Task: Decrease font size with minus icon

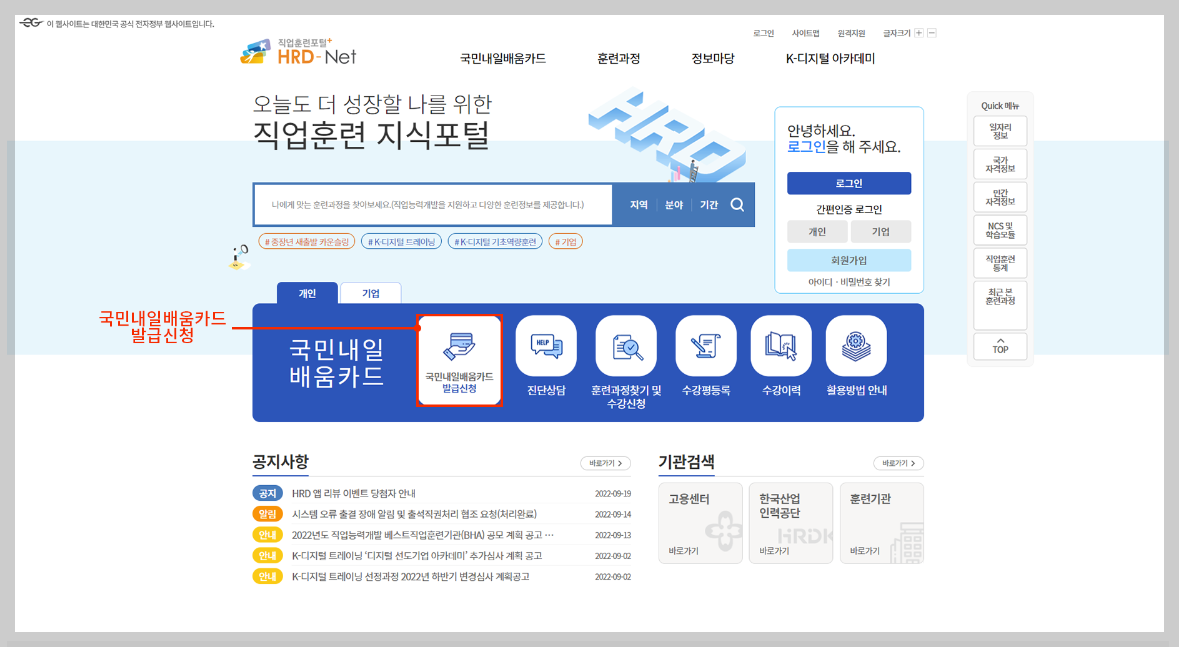Action: pos(932,33)
